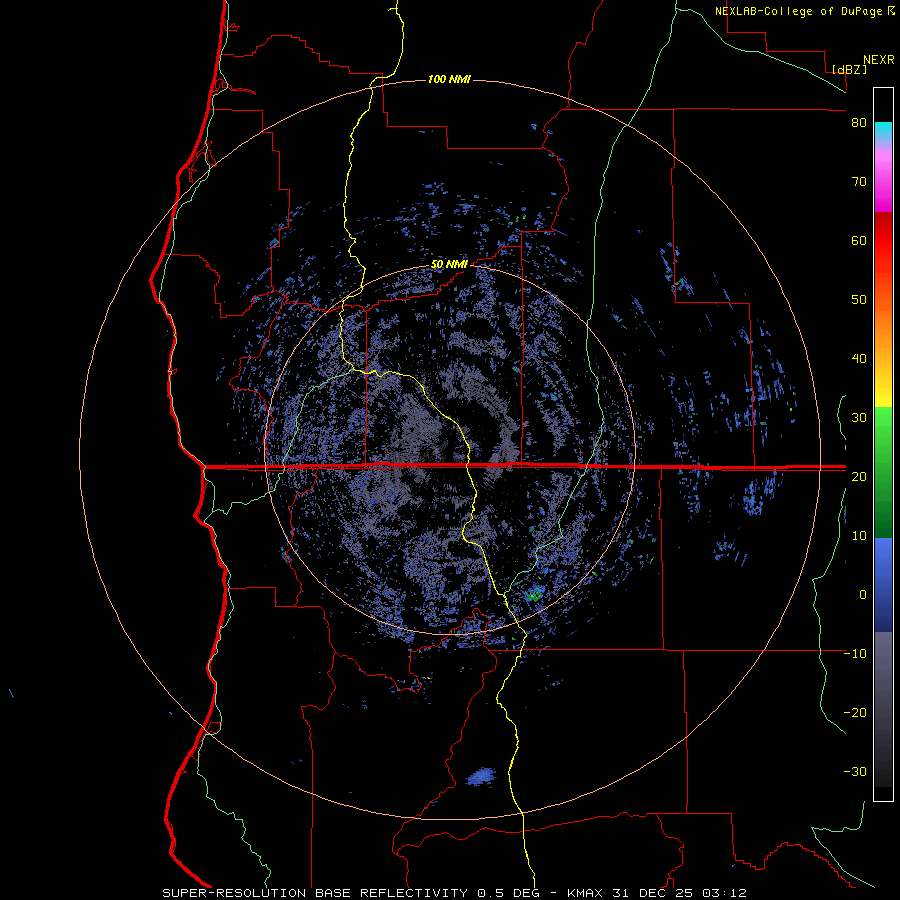Click the 20 value on the dBZ scale
Image resolution: width=900 pixels, height=900 pixels.
tap(859, 477)
